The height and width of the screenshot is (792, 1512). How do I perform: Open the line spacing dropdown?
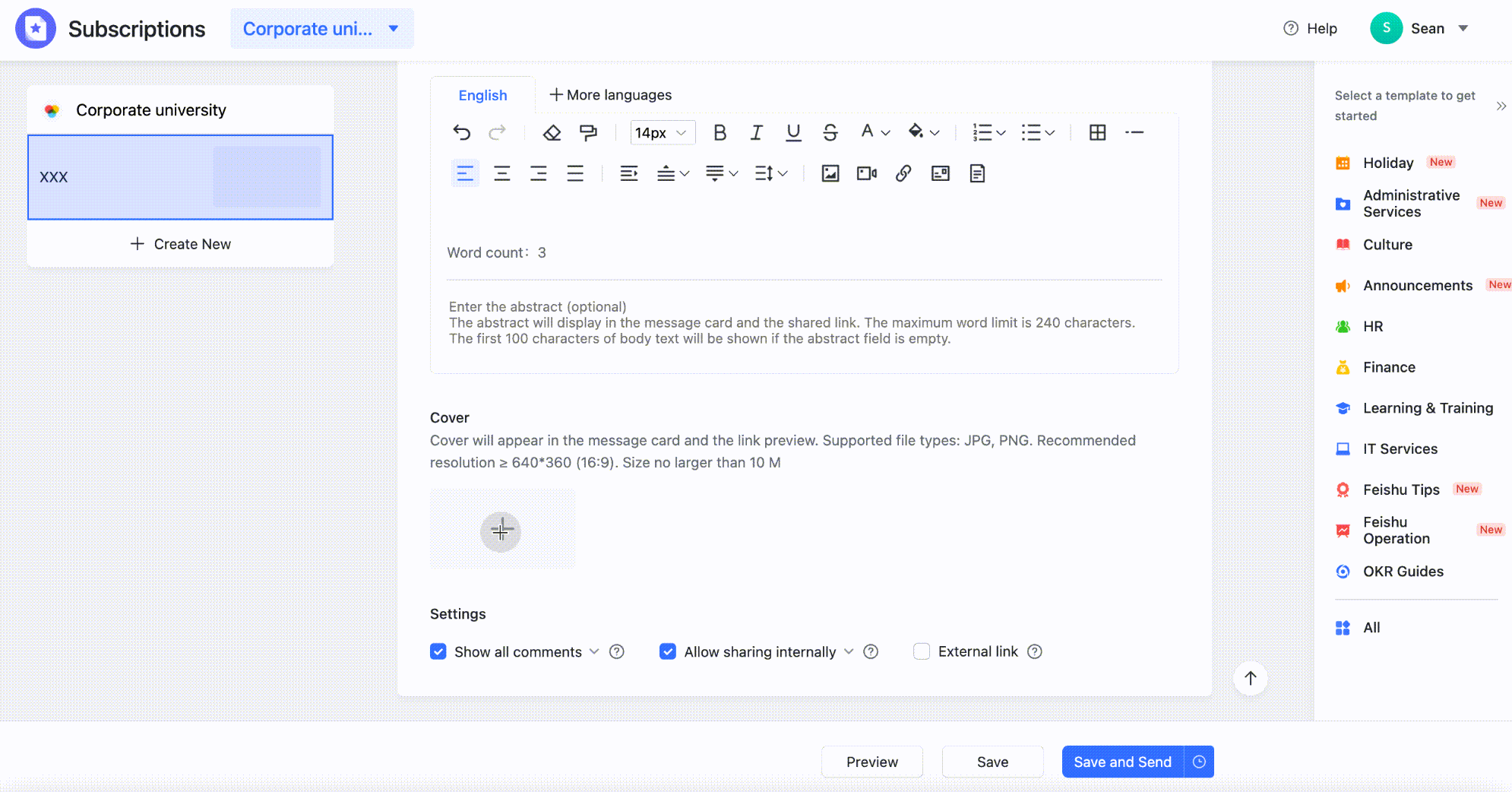(771, 174)
